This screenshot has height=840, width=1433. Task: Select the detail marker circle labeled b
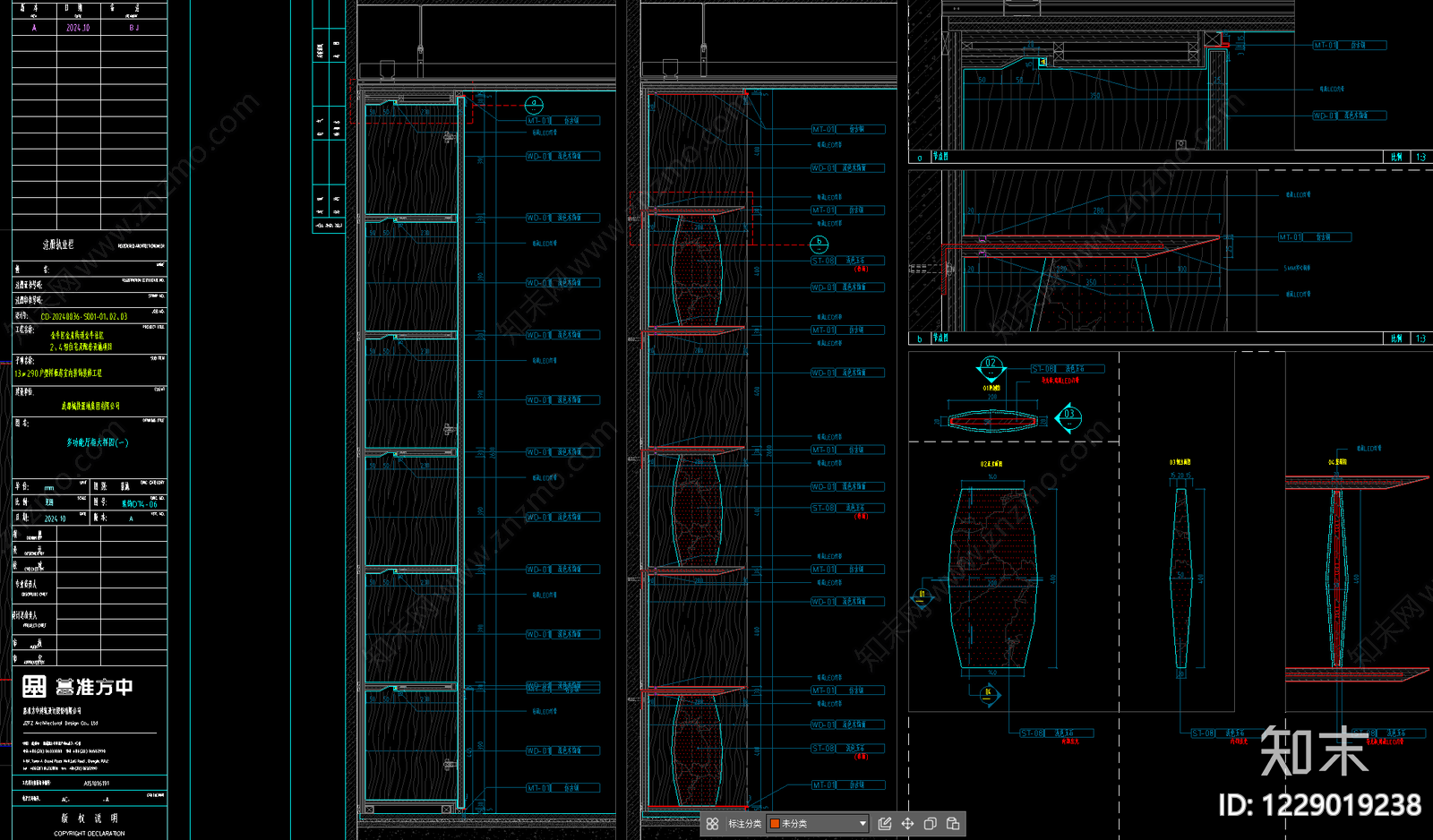point(819,244)
